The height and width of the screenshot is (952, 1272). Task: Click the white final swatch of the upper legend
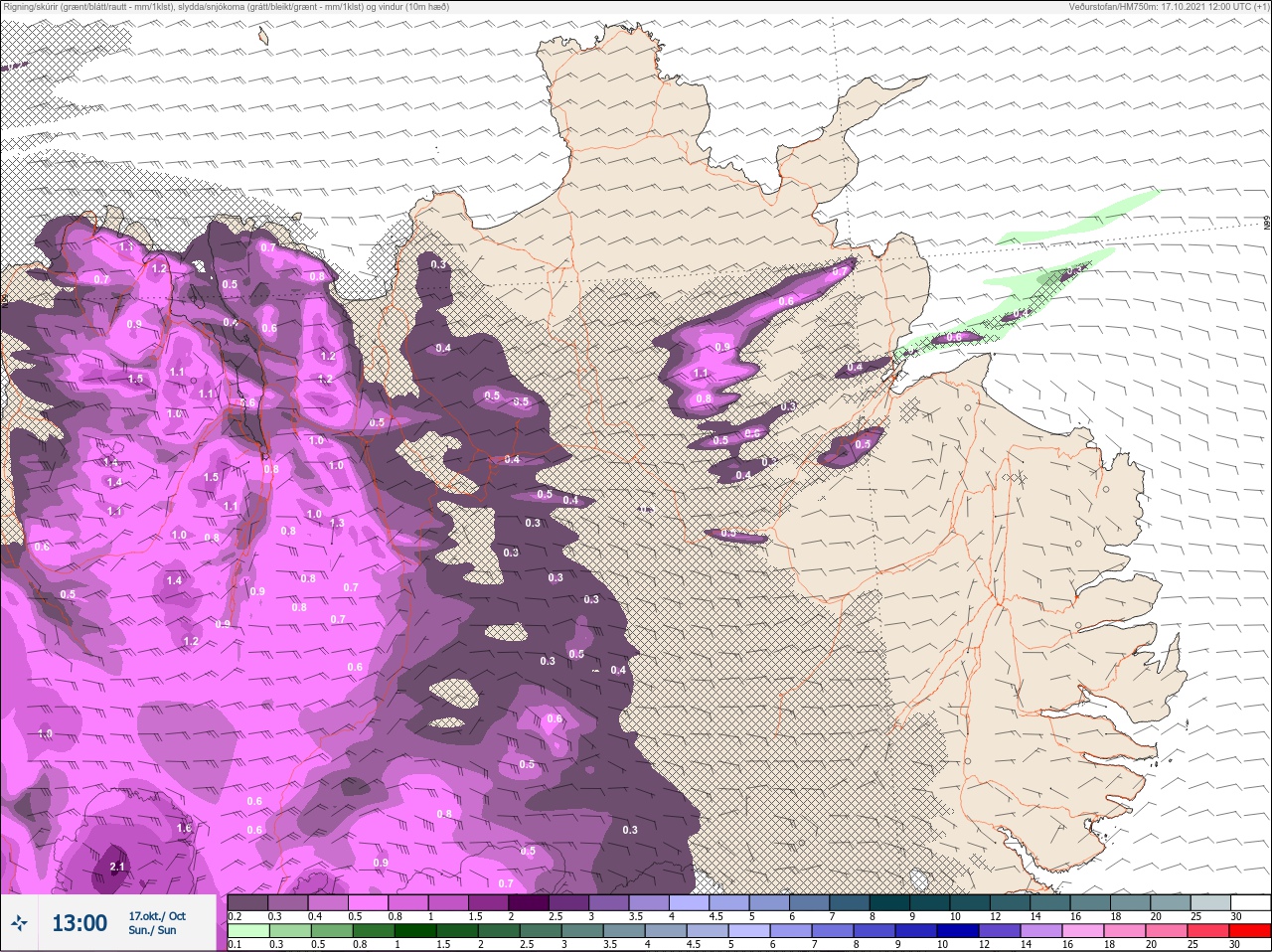click(1250, 902)
